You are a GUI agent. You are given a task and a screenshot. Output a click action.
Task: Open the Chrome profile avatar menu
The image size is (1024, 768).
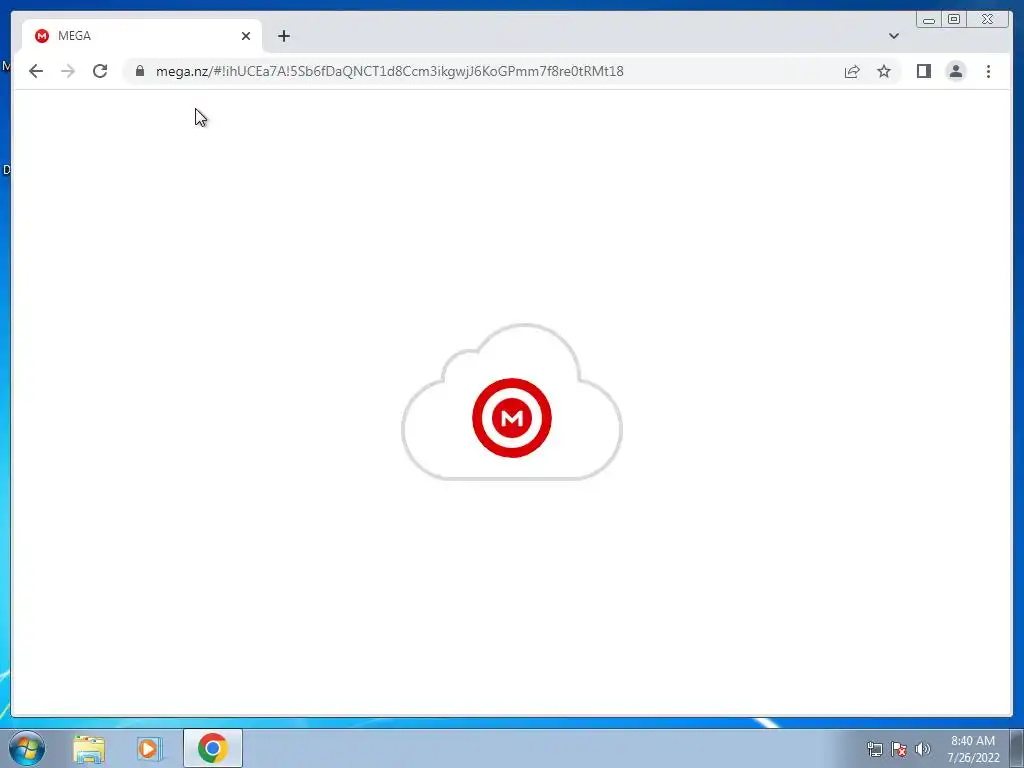pos(955,71)
